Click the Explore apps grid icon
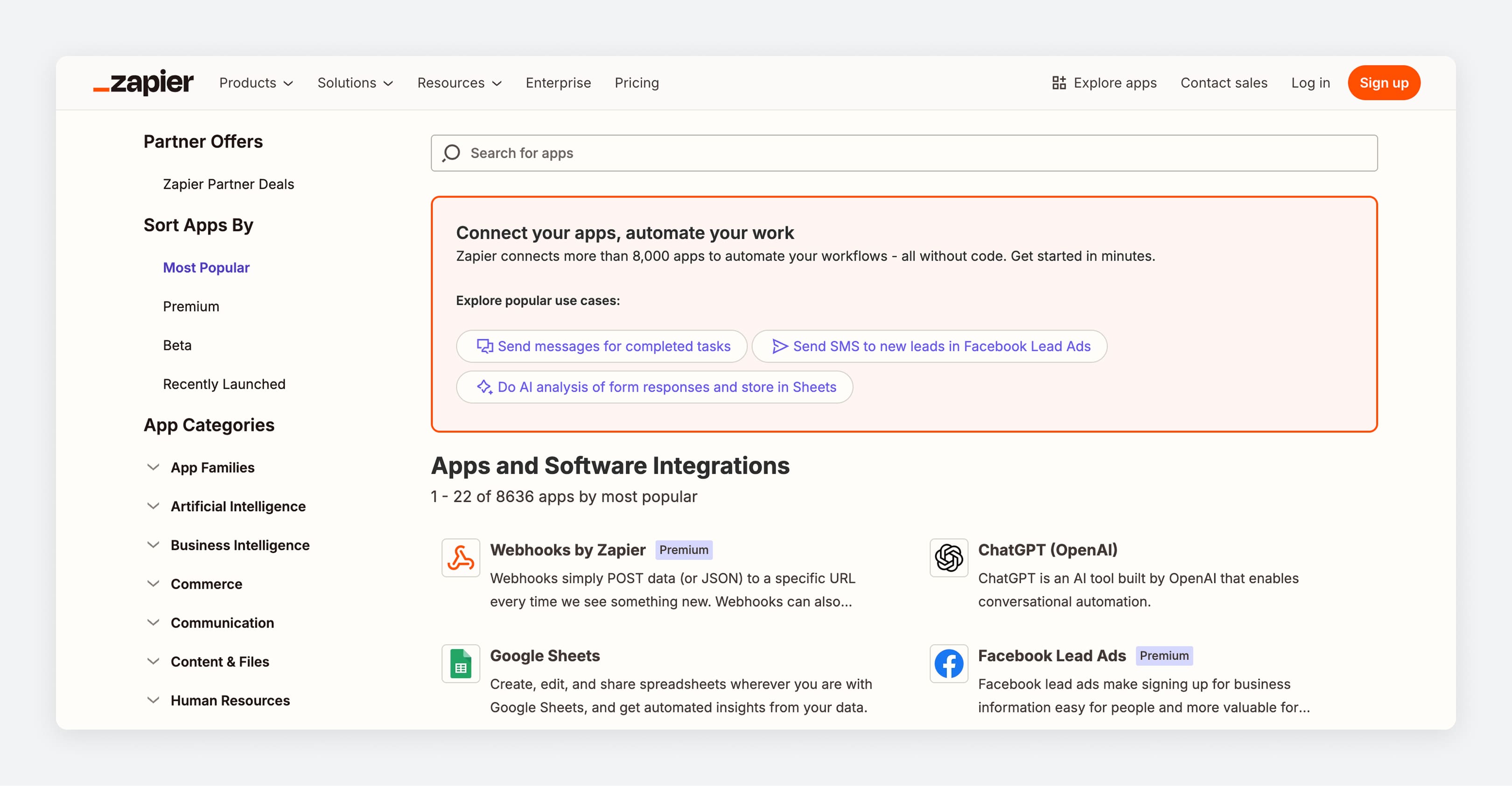1512x786 pixels. [1059, 83]
